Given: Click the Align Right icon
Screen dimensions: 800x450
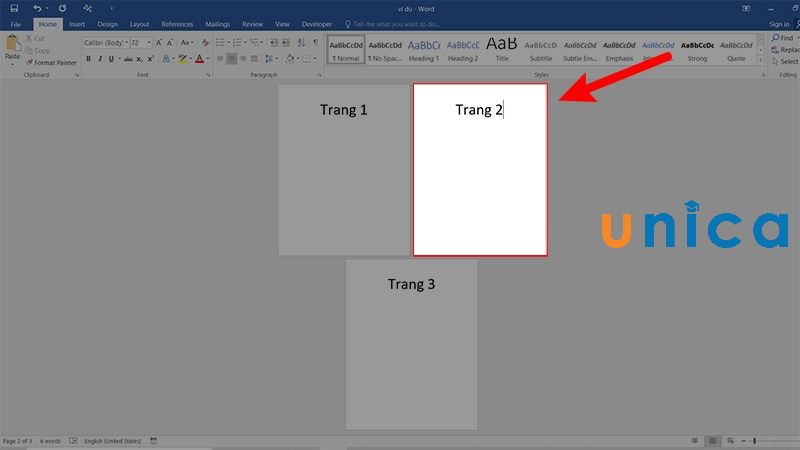Looking at the screenshot, I should [x=243, y=59].
